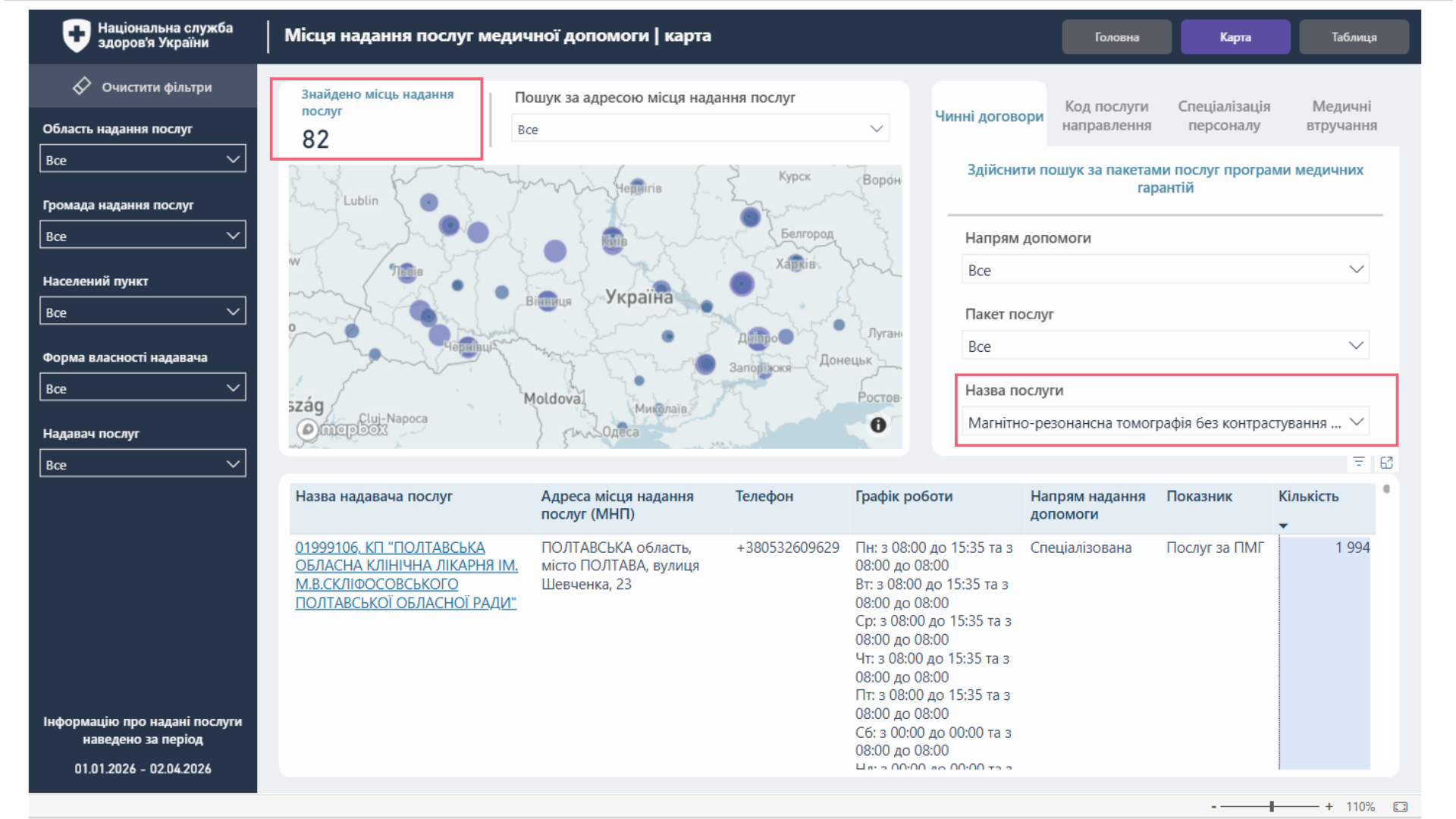Viewport: 1456px width, 819px height.
Task: Click the Mapbox logo on the map
Action: click(x=342, y=429)
